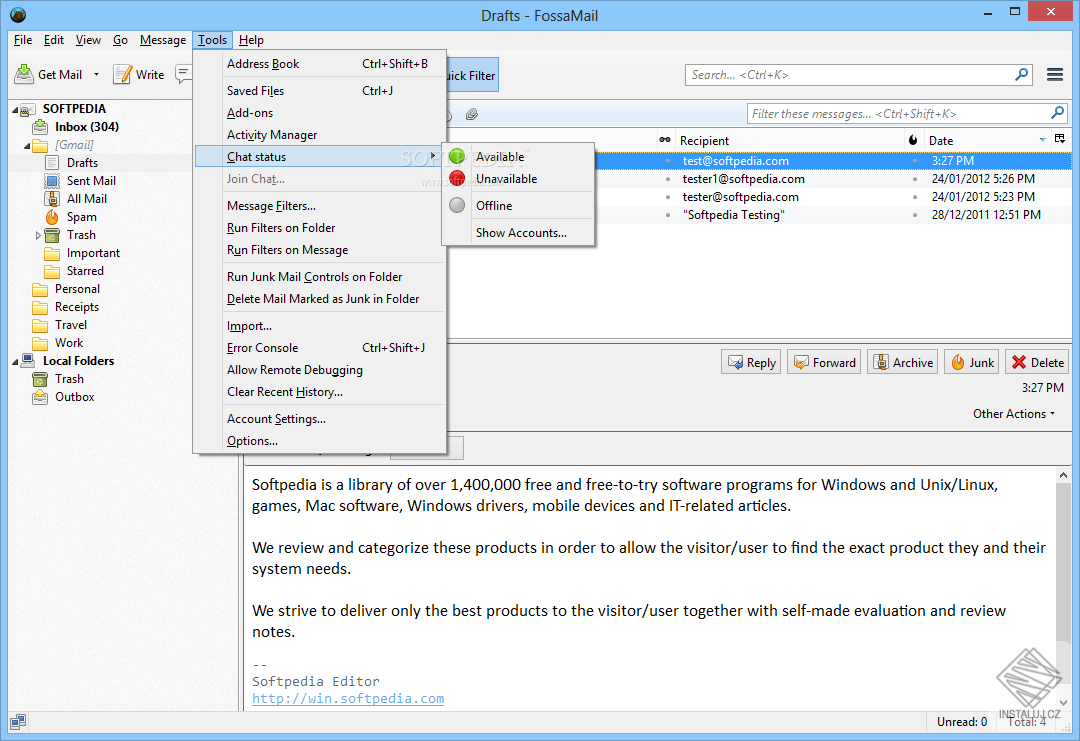This screenshot has width=1080, height=741.
Task: Click the Write pencil icon
Action: pos(123,74)
